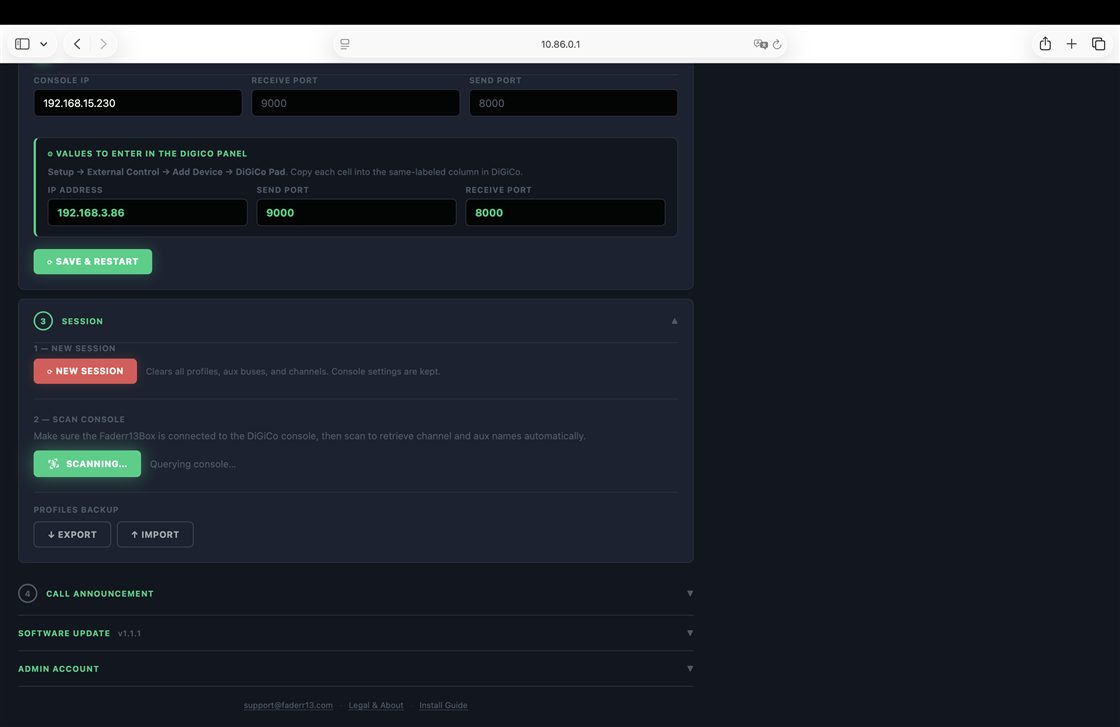Click the spinner icon in Scanning button

(54, 464)
